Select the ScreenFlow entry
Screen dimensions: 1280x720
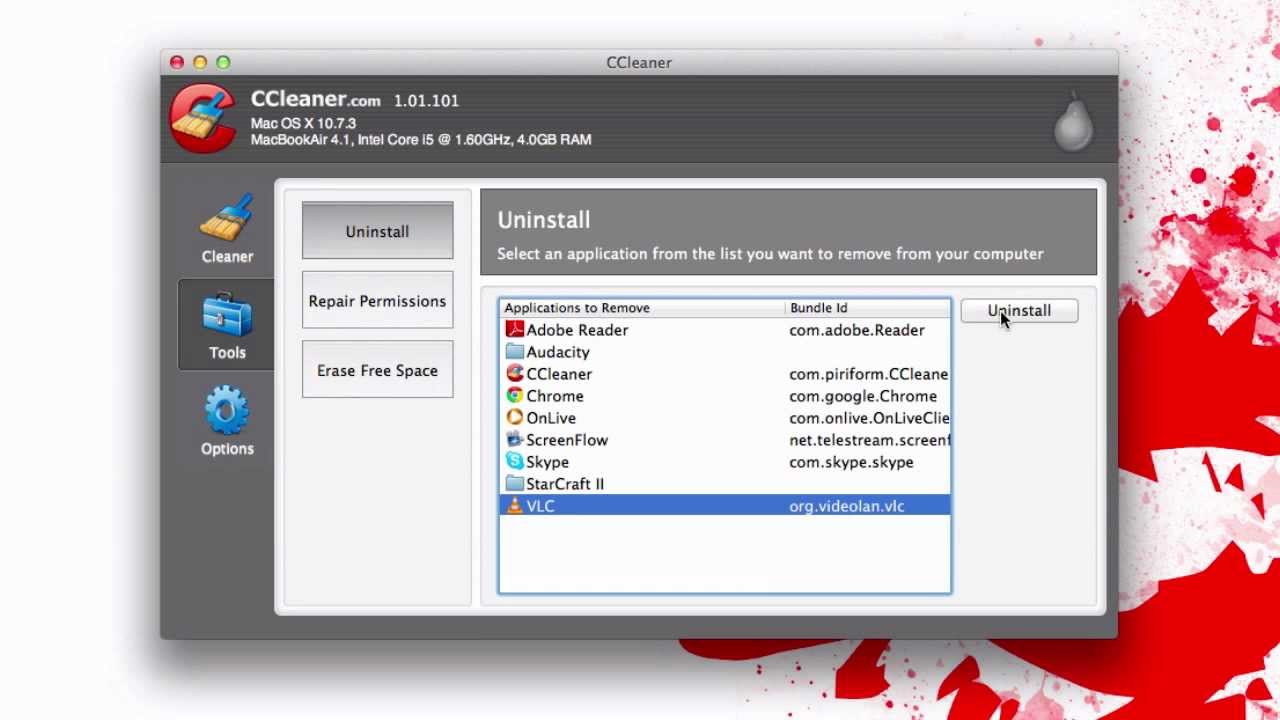pyautogui.click(x=567, y=440)
